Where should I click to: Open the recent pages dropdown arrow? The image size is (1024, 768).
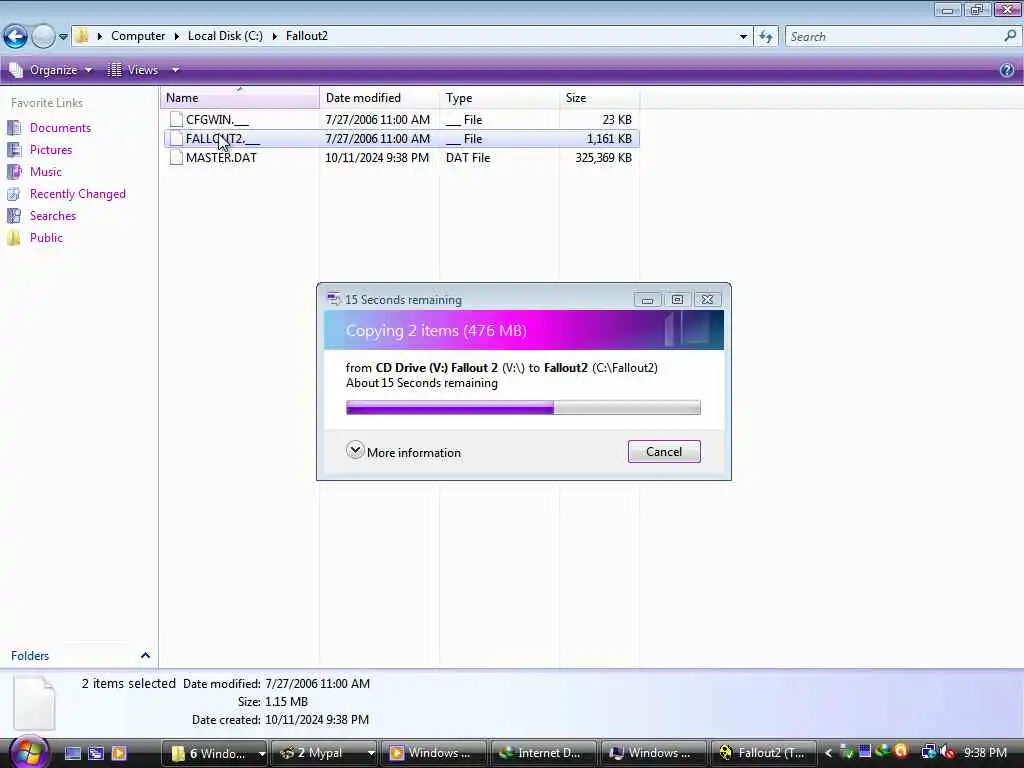(63, 37)
